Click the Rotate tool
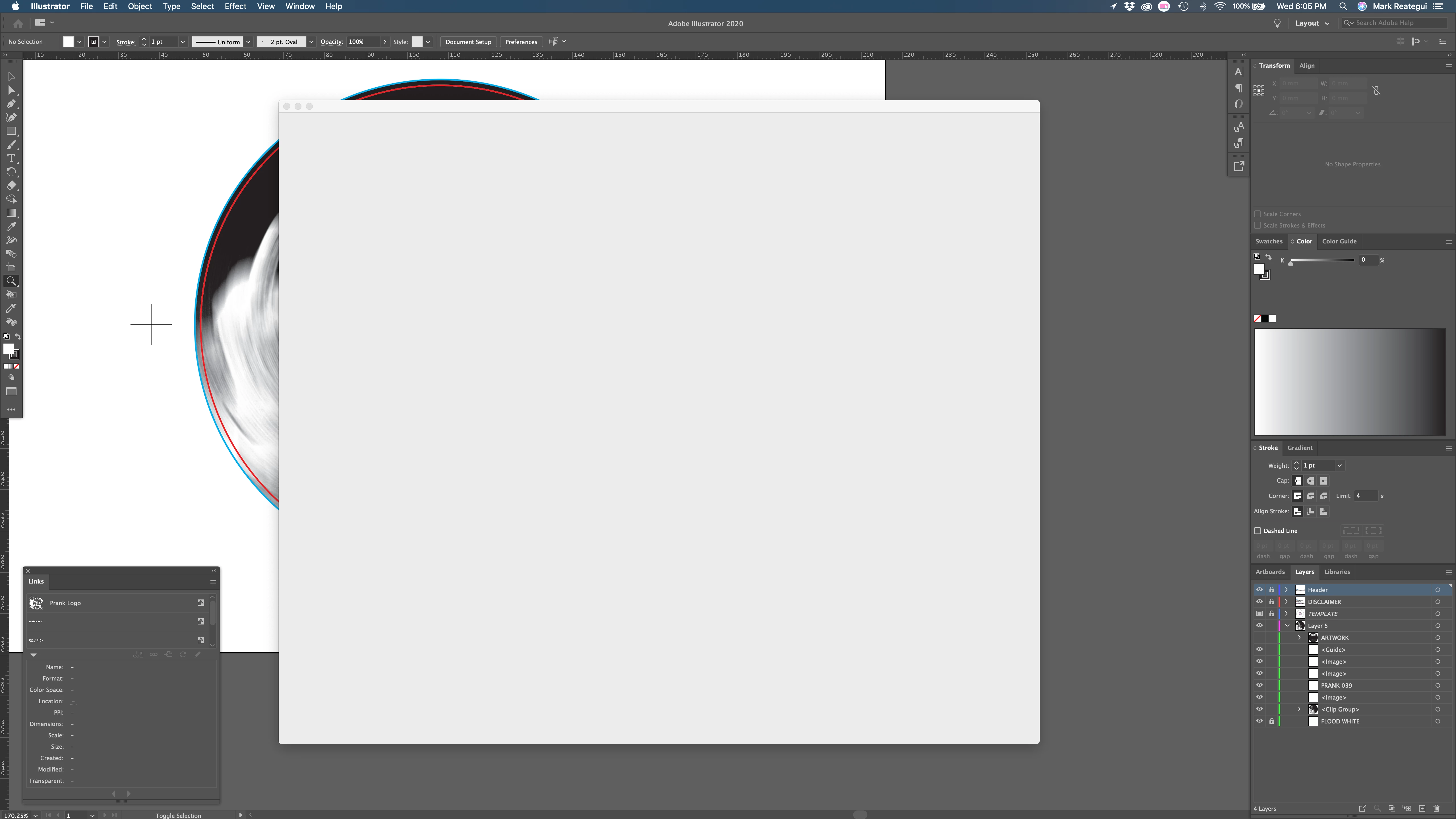This screenshot has height=819, width=1456. pyautogui.click(x=11, y=172)
